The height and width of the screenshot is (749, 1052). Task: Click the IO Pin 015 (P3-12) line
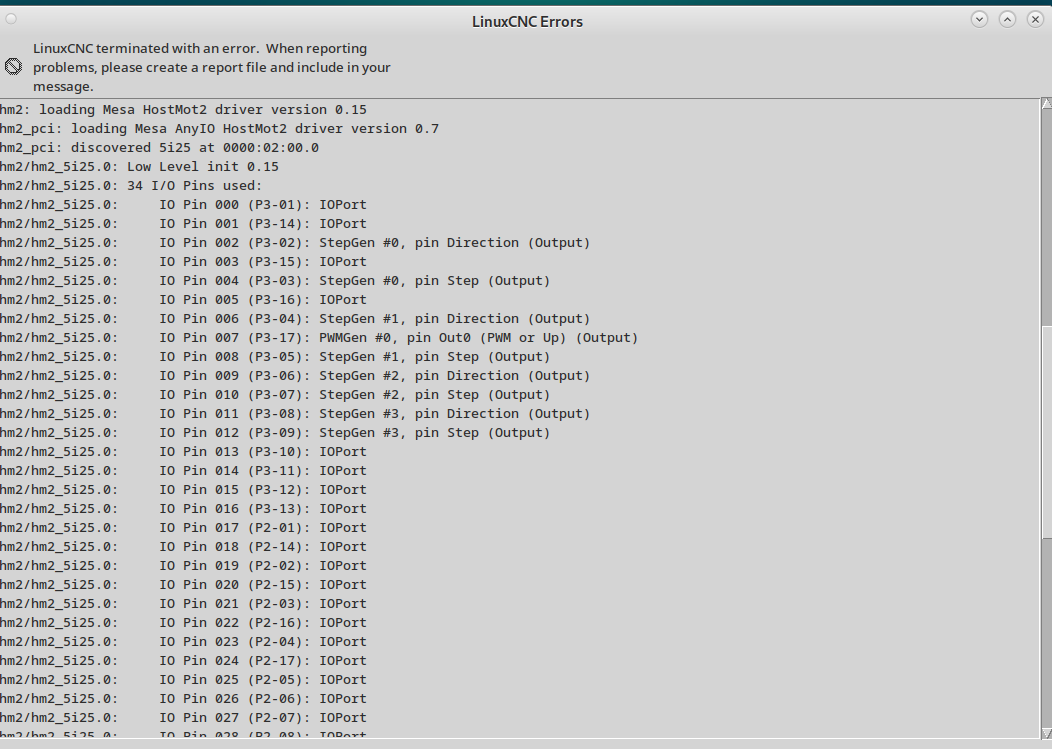click(x=183, y=490)
